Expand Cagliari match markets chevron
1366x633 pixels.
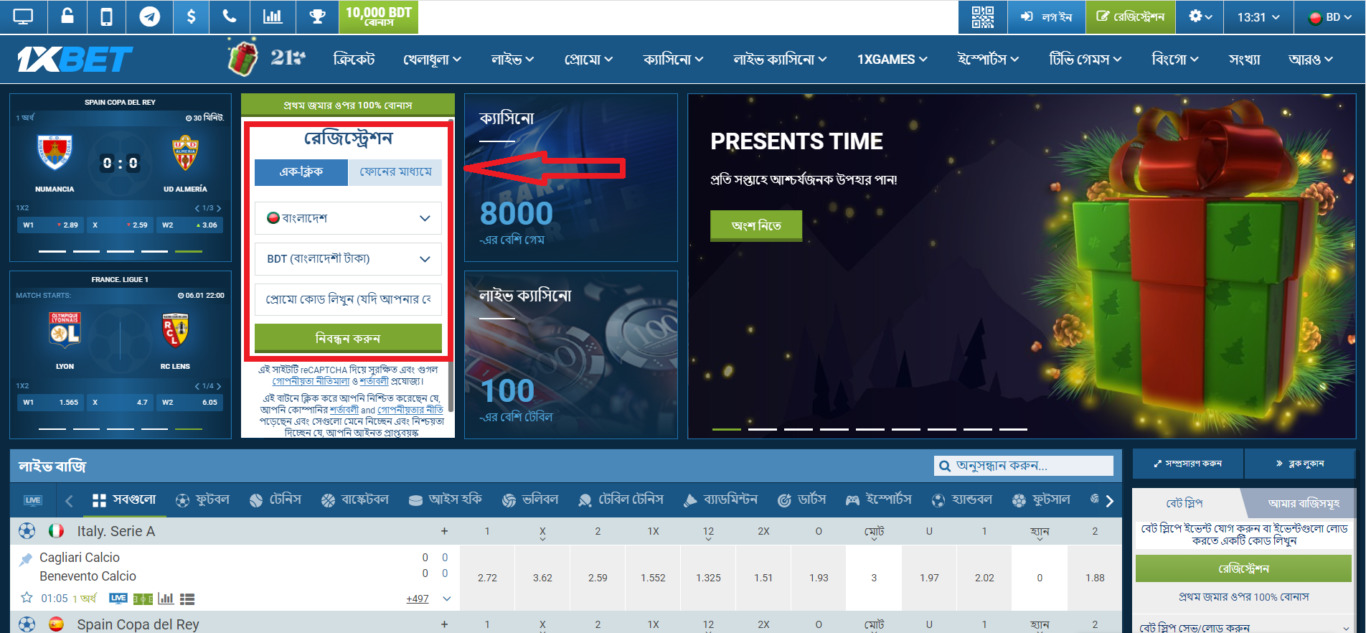tap(446, 599)
